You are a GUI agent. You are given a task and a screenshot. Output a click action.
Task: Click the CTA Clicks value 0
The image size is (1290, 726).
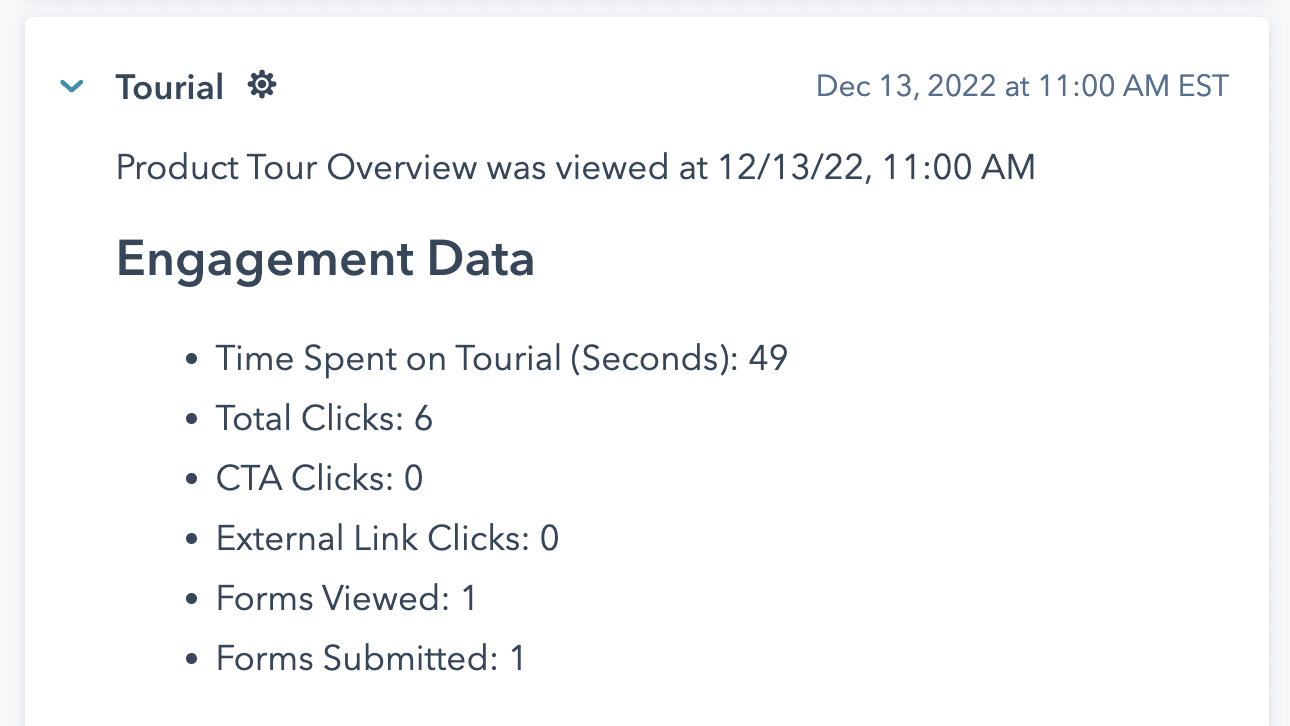[x=413, y=478]
